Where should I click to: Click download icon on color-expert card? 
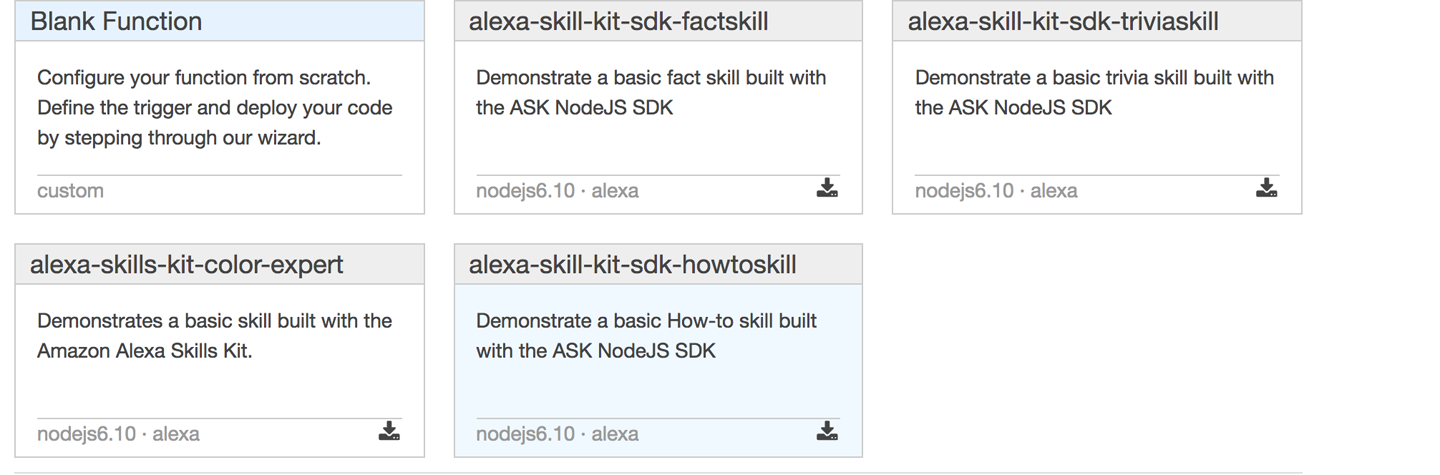pyautogui.click(x=389, y=431)
